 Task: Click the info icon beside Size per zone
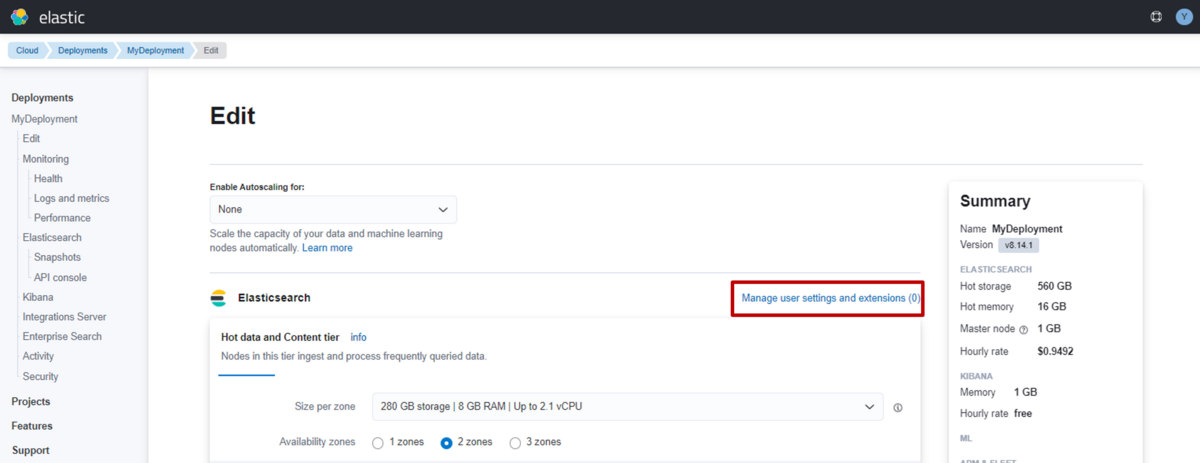[x=898, y=408]
